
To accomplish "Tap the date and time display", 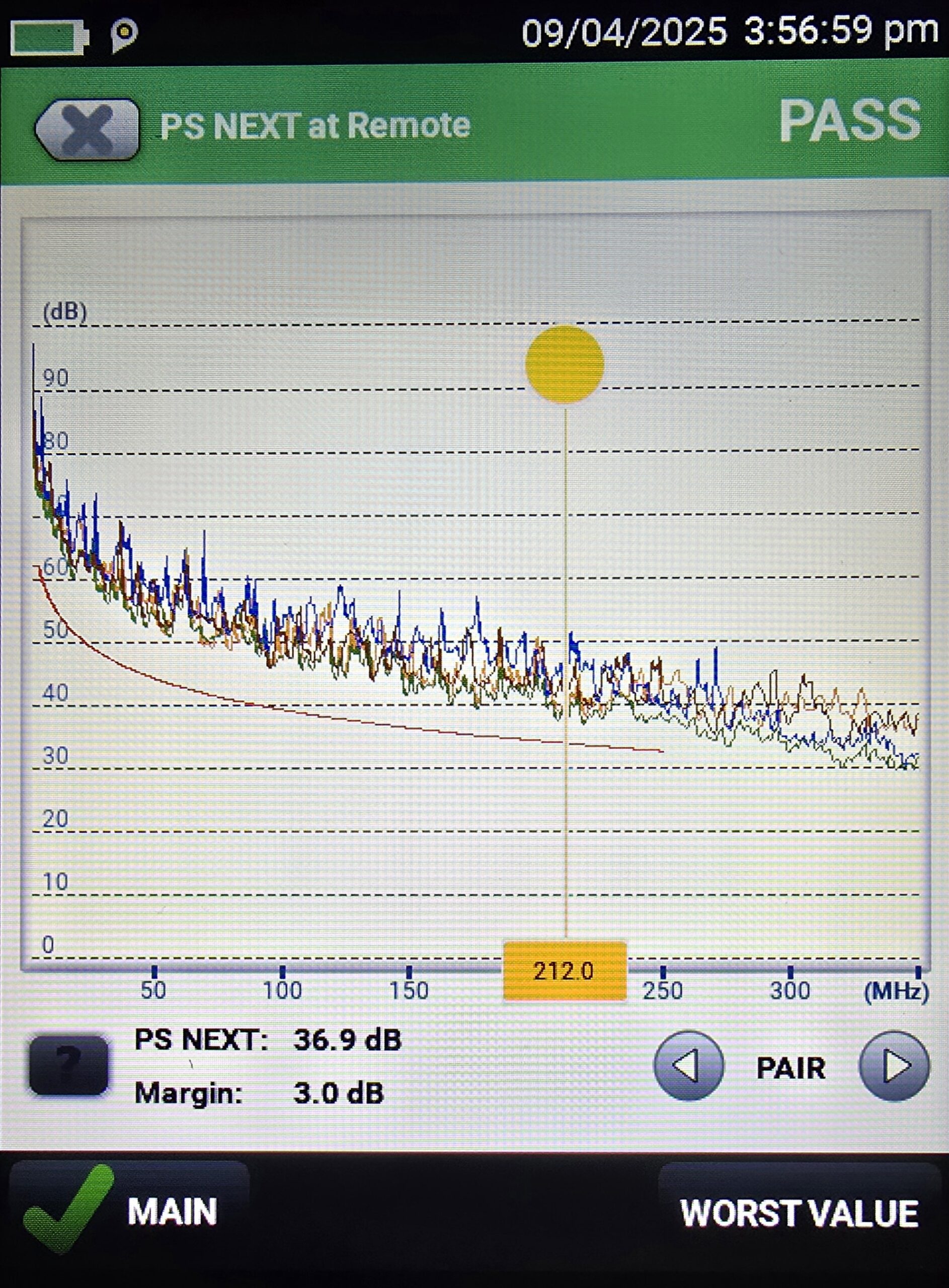I will [x=730, y=32].
